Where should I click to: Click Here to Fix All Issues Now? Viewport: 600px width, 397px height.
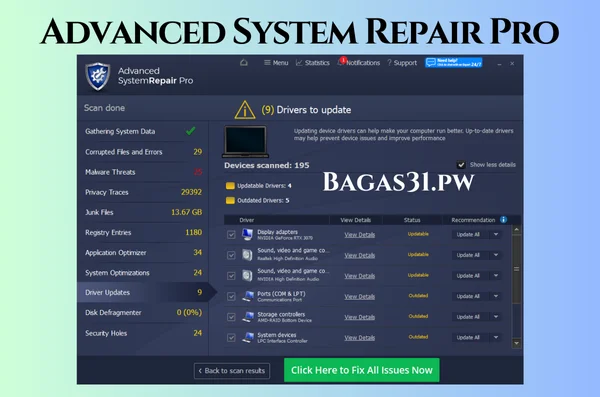[362, 370]
